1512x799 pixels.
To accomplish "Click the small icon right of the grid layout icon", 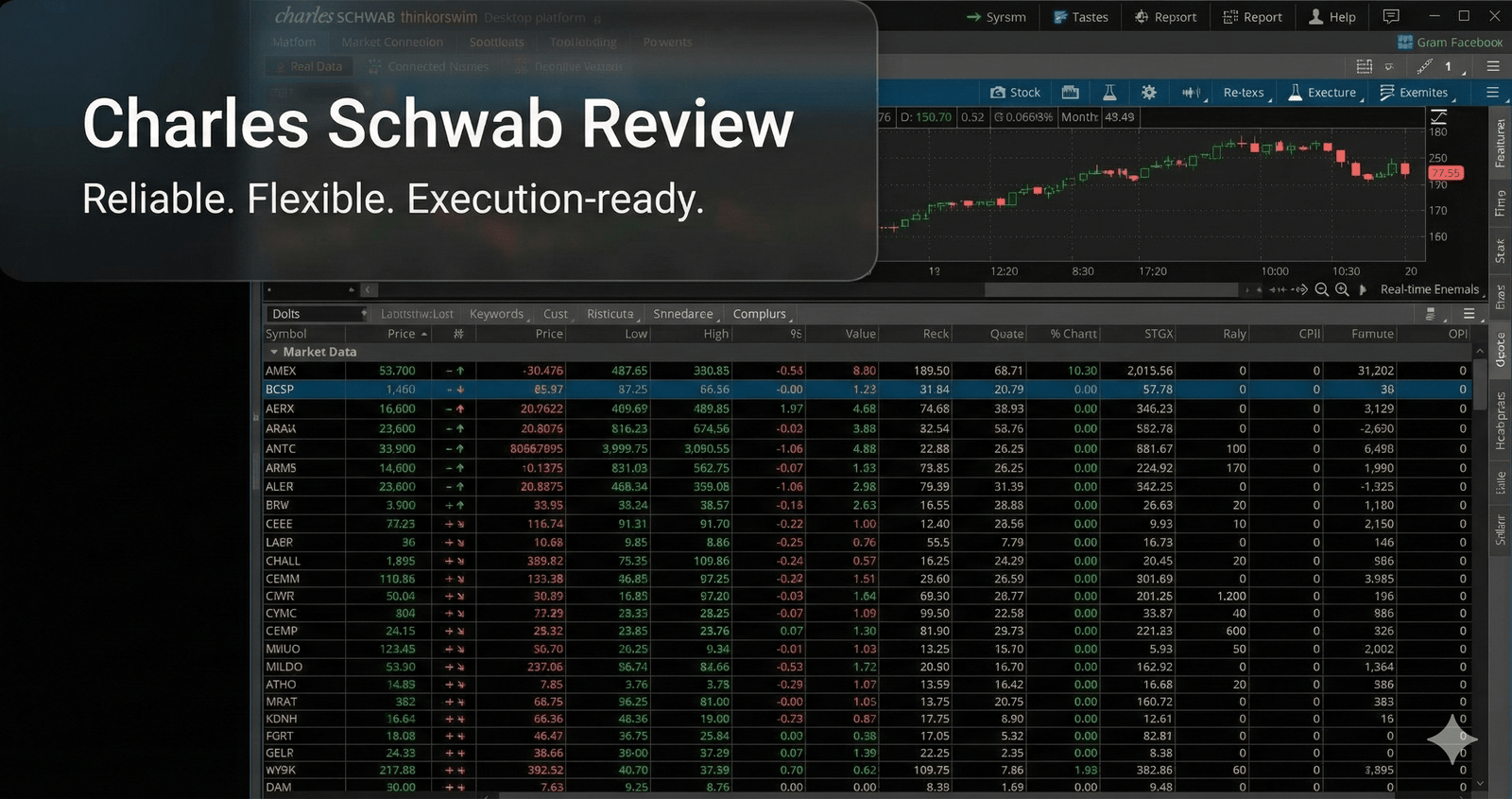I will click(1389, 66).
